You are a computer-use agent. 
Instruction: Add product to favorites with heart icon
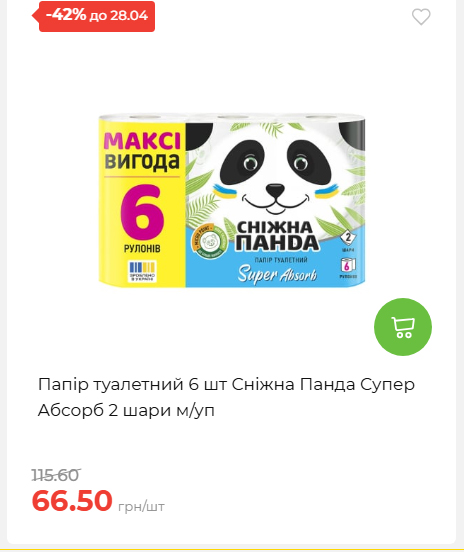[x=421, y=17]
